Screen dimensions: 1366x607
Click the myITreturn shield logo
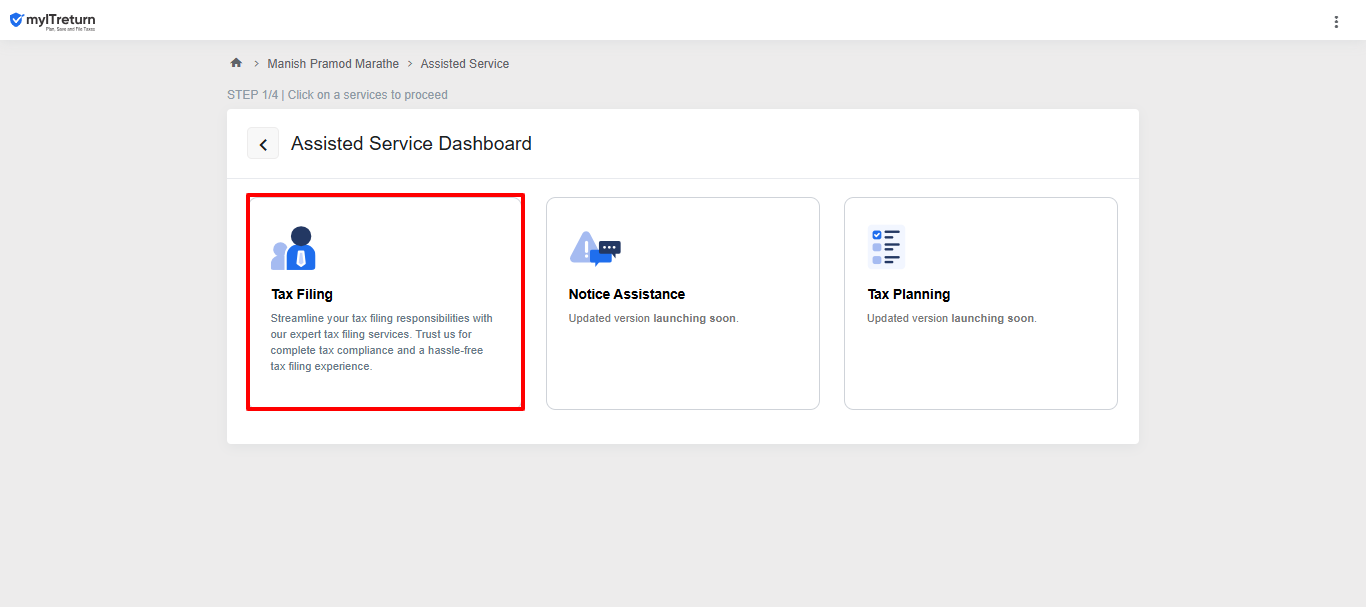[16, 20]
